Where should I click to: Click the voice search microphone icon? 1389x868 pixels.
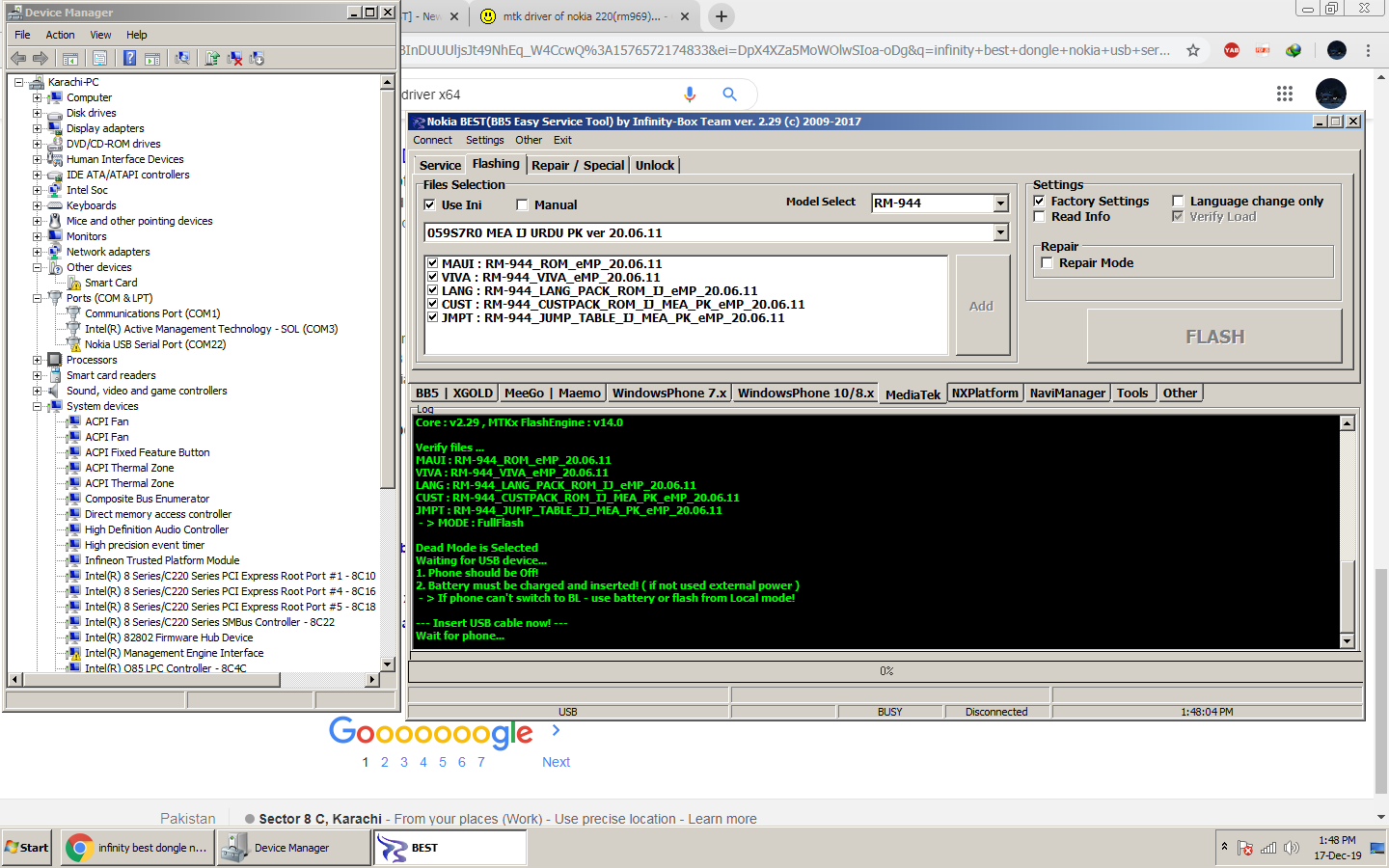690,94
